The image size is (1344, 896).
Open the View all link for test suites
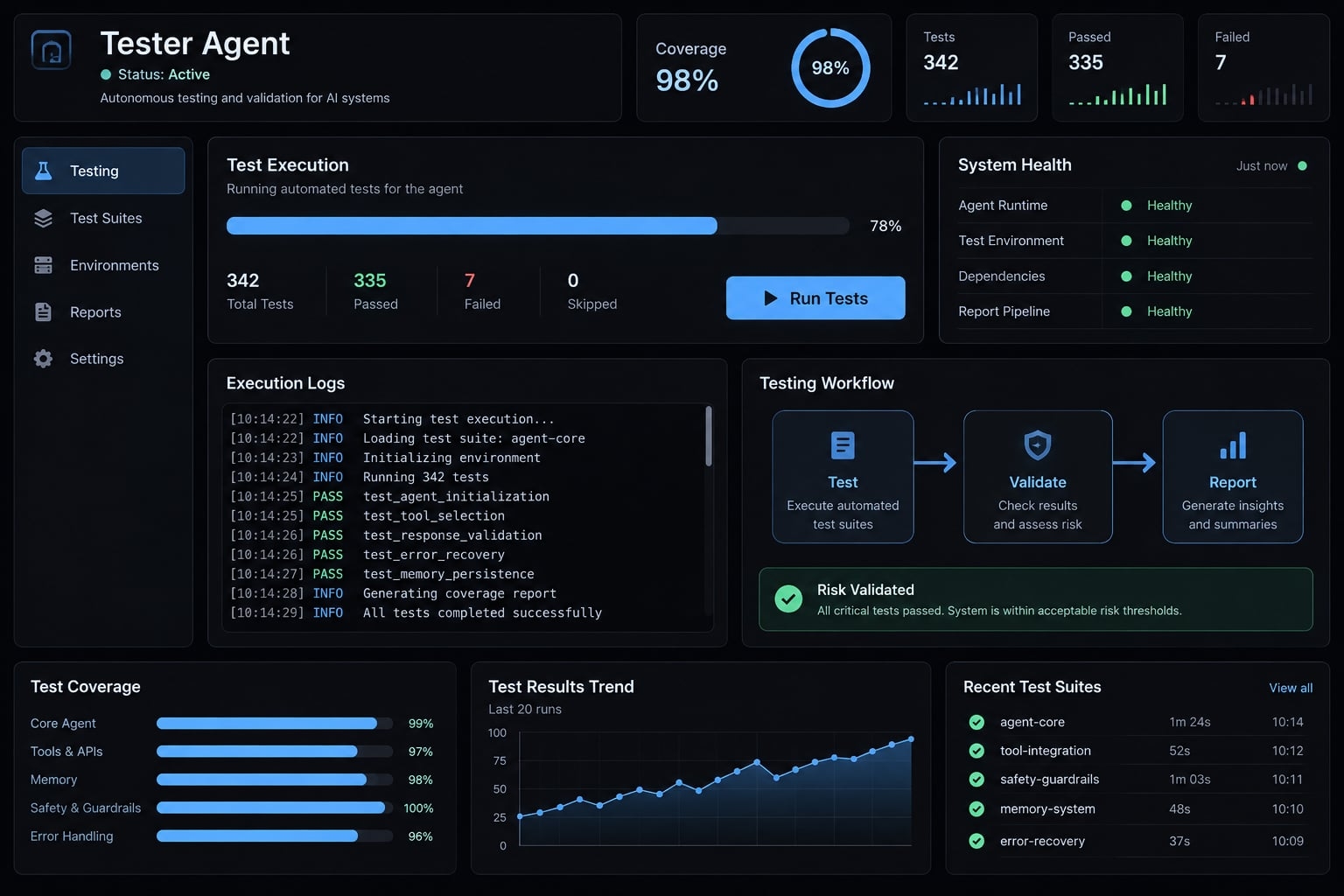point(1291,688)
